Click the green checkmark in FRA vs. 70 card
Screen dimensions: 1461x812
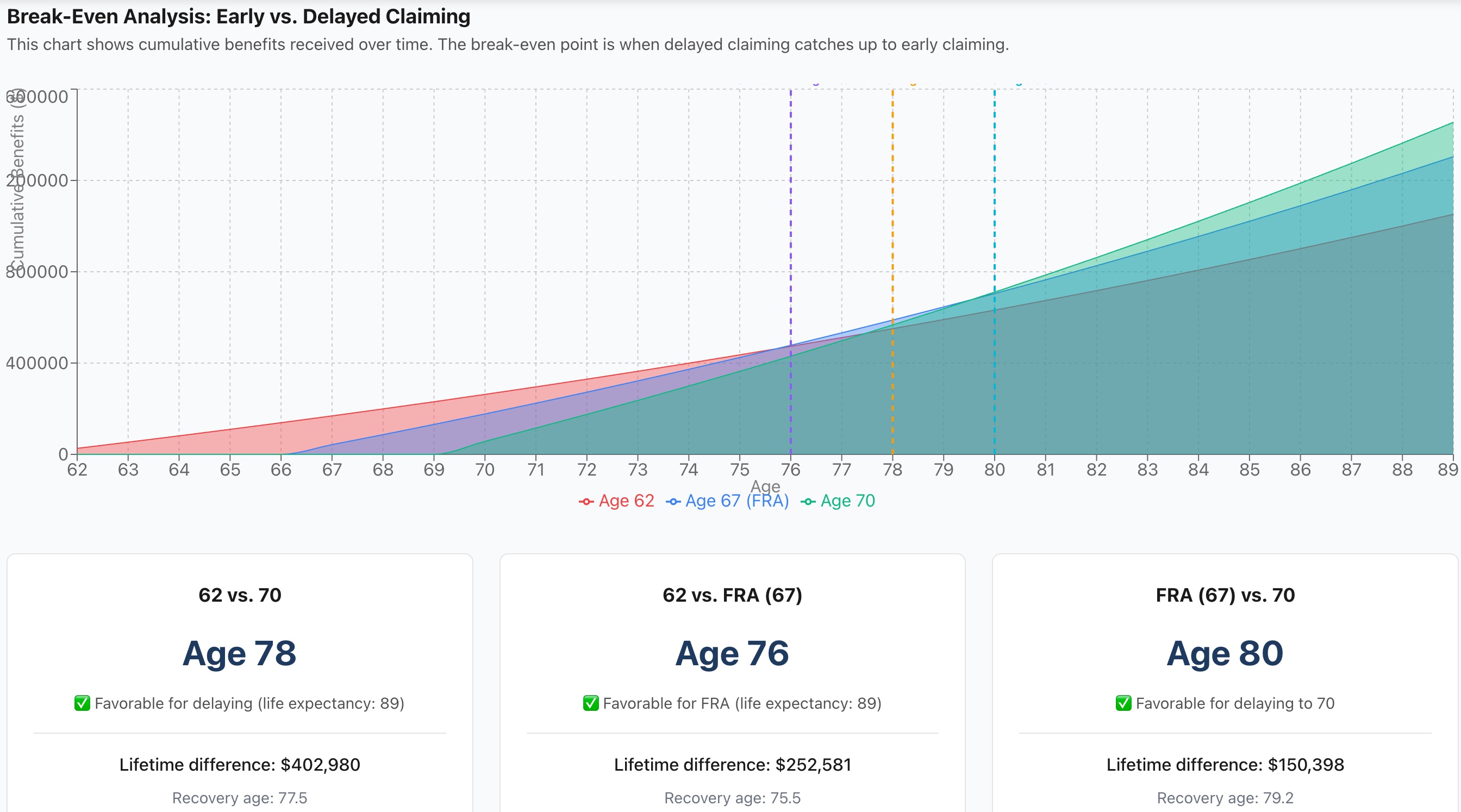point(1123,703)
